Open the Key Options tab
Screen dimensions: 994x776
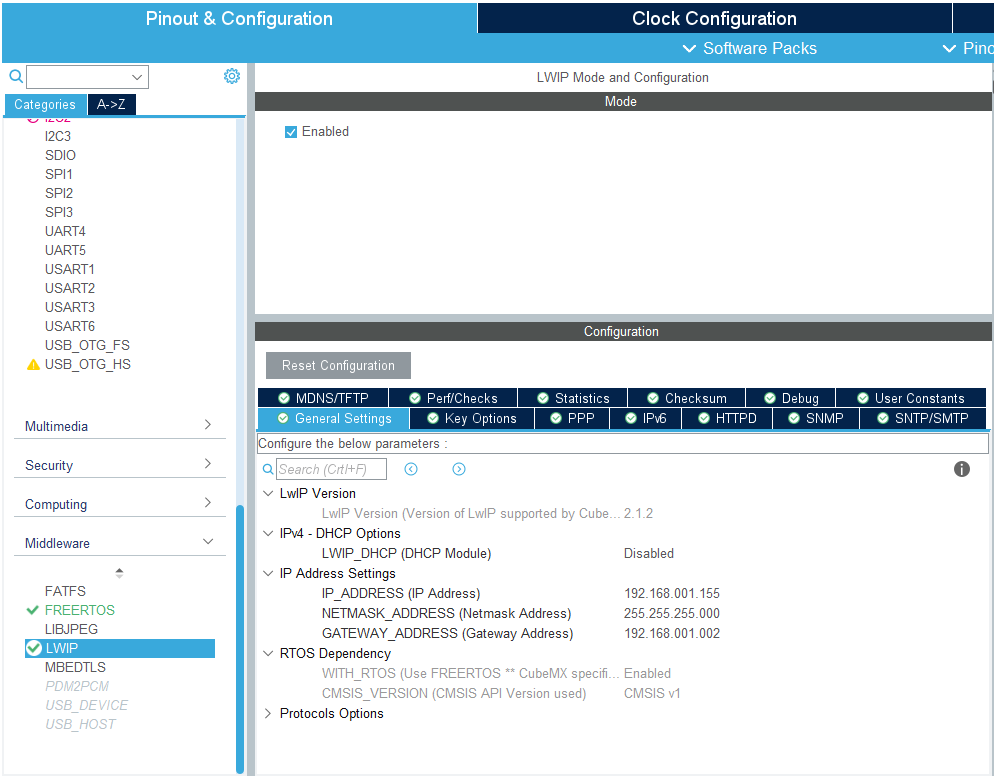point(470,418)
